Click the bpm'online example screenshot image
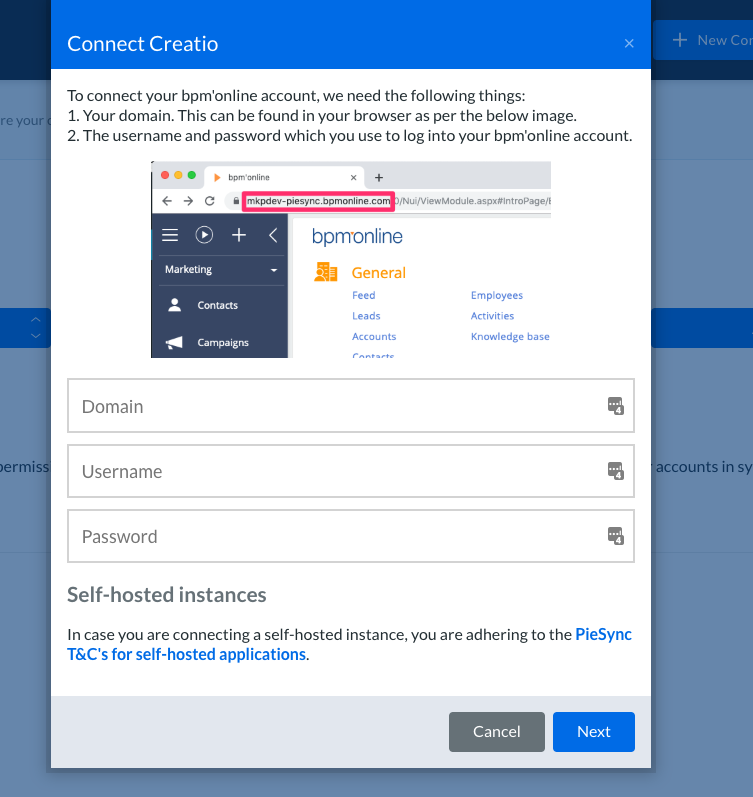753x797 pixels. pyautogui.click(x=351, y=259)
